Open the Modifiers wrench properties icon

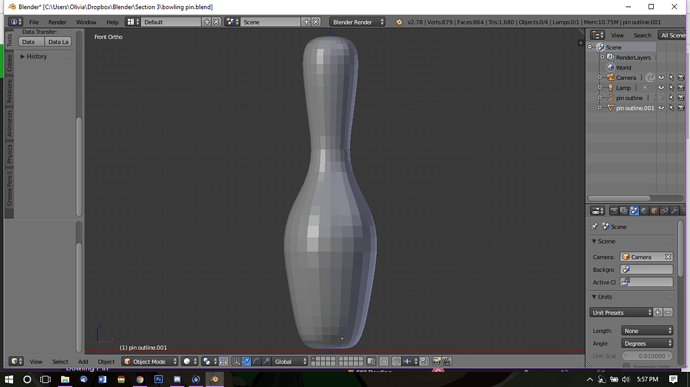(674, 211)
